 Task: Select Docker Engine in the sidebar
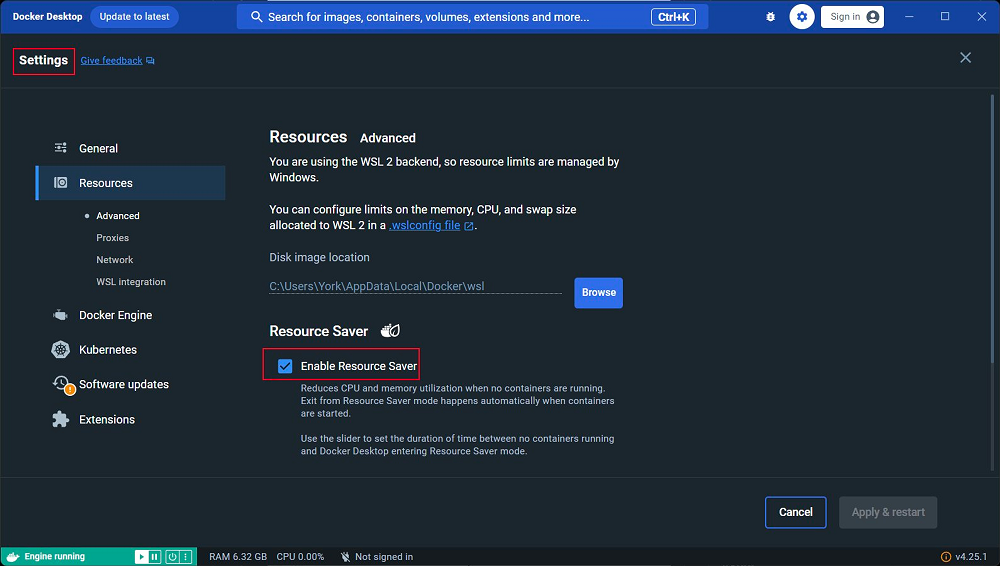pyautogui.click(x=115, y=315)
